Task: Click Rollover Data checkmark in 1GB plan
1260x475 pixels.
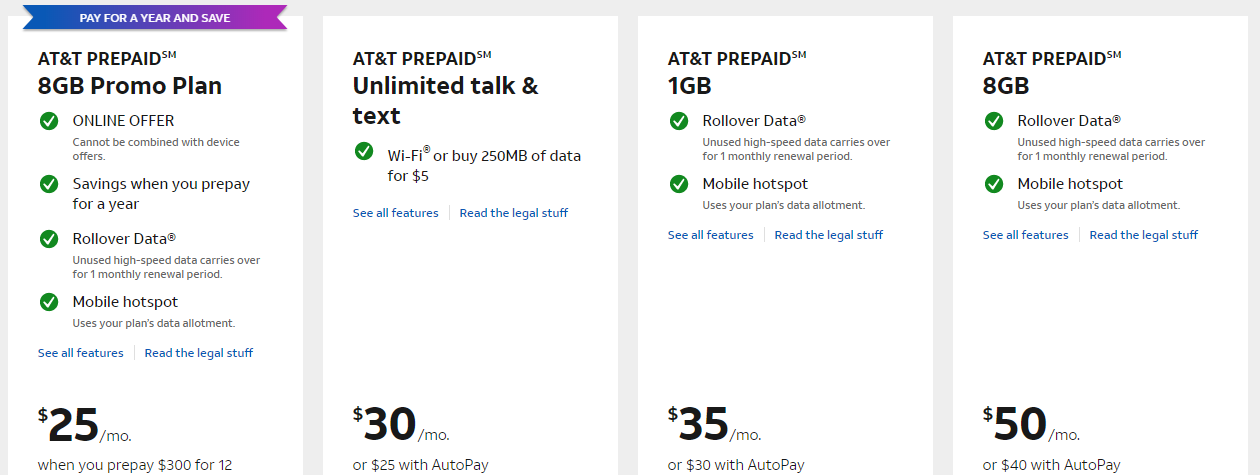Action: point(679,121)
